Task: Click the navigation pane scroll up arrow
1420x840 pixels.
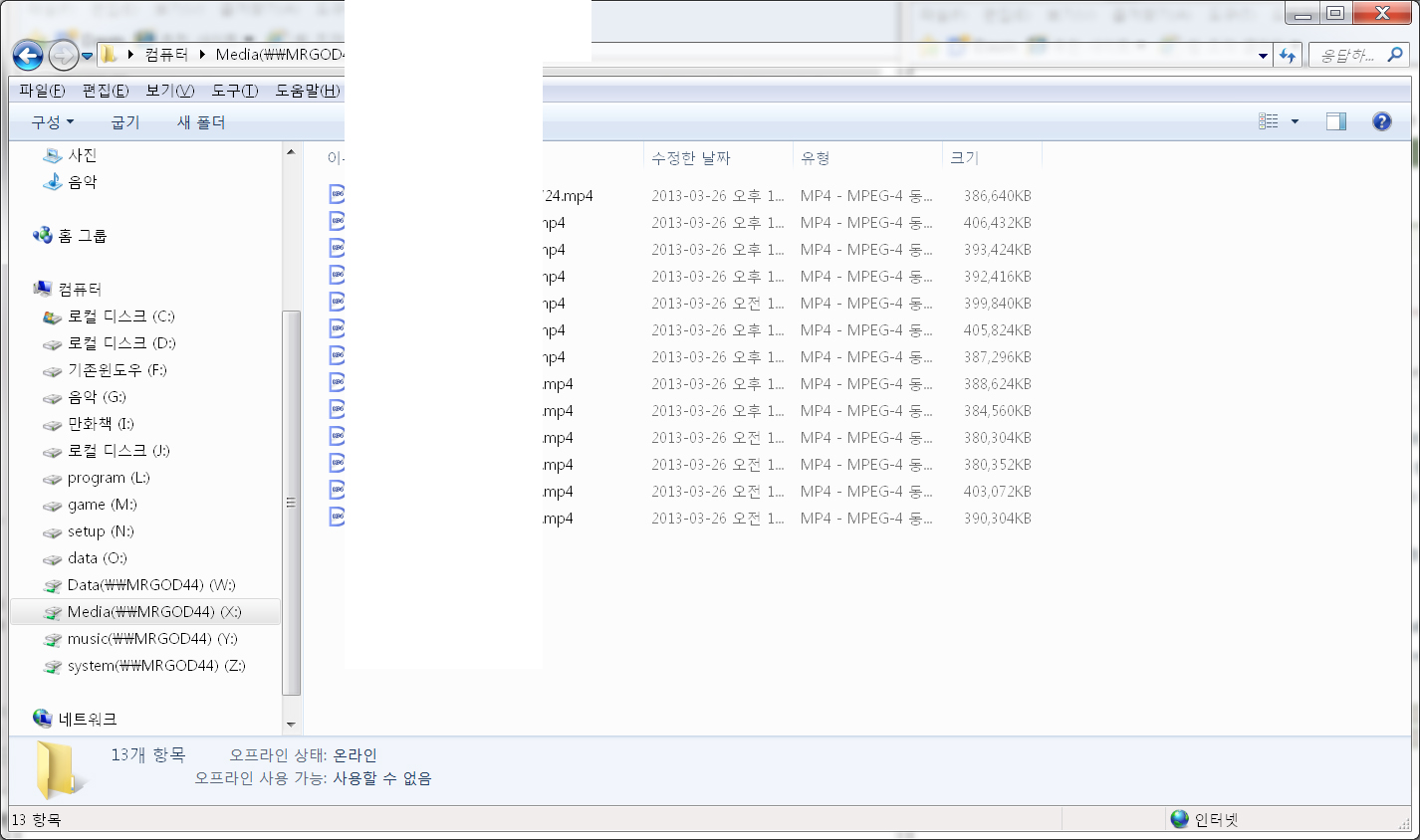Action: click(x=291, y=152)
